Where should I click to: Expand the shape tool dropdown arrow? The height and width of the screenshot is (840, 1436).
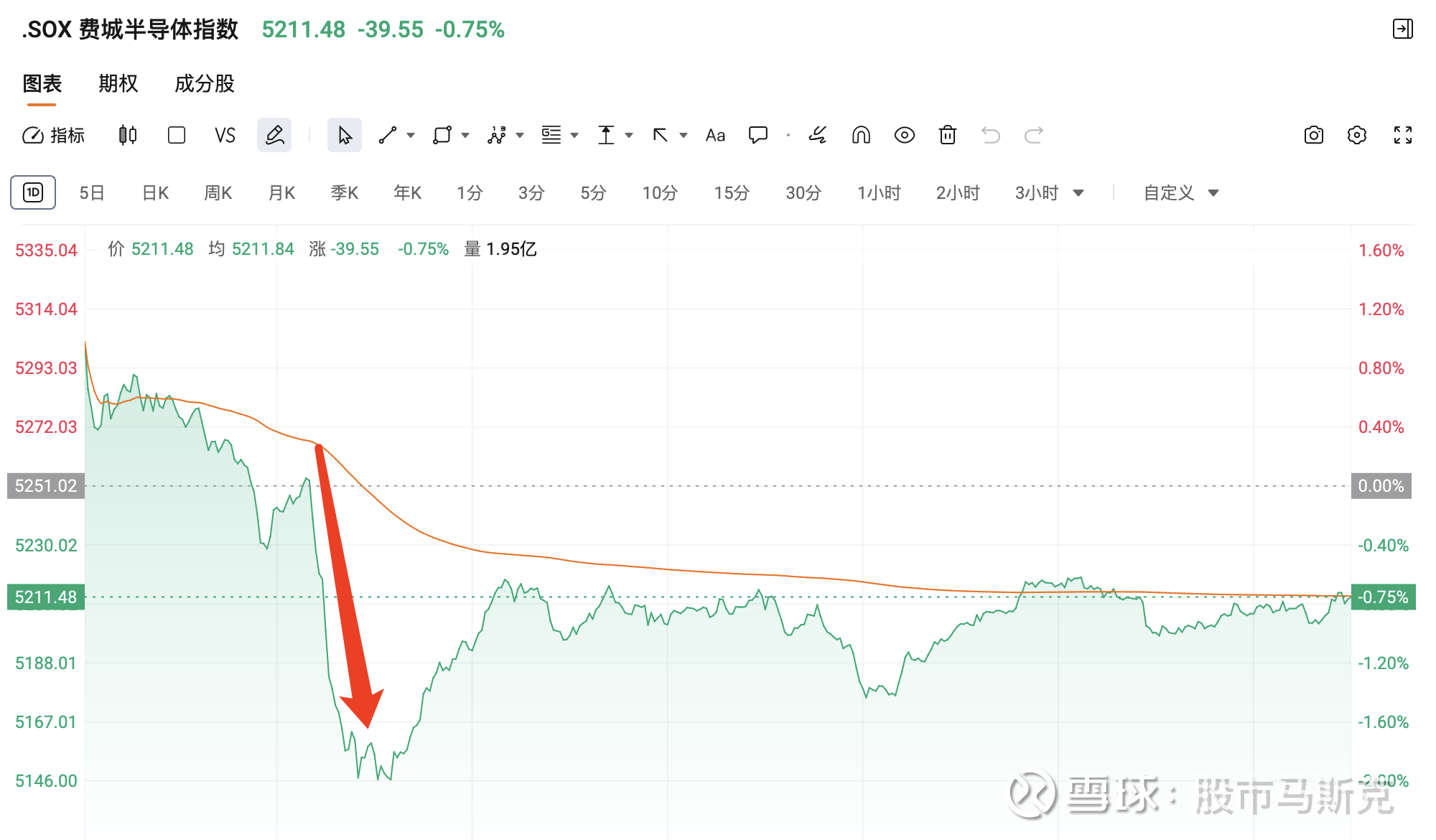[x=465, y=135]
